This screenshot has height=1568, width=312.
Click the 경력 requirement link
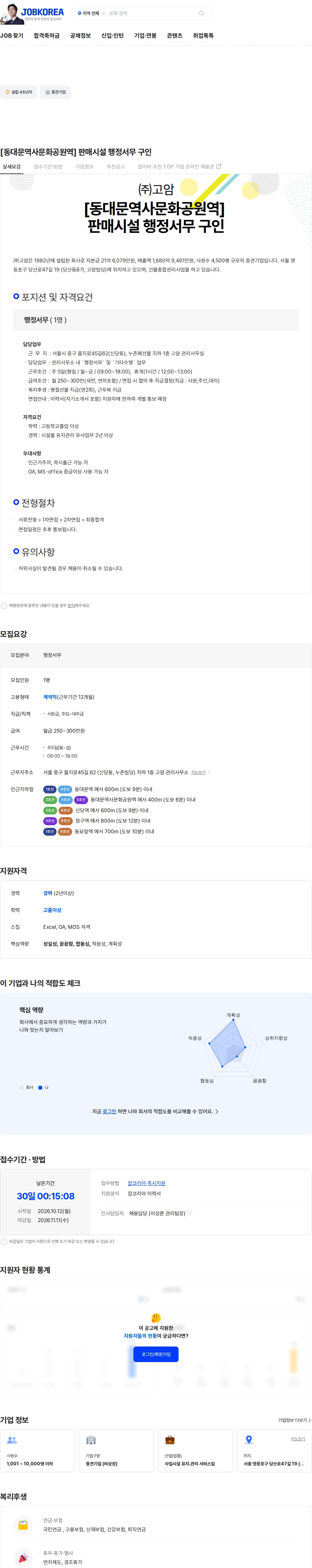click(47, 893)
